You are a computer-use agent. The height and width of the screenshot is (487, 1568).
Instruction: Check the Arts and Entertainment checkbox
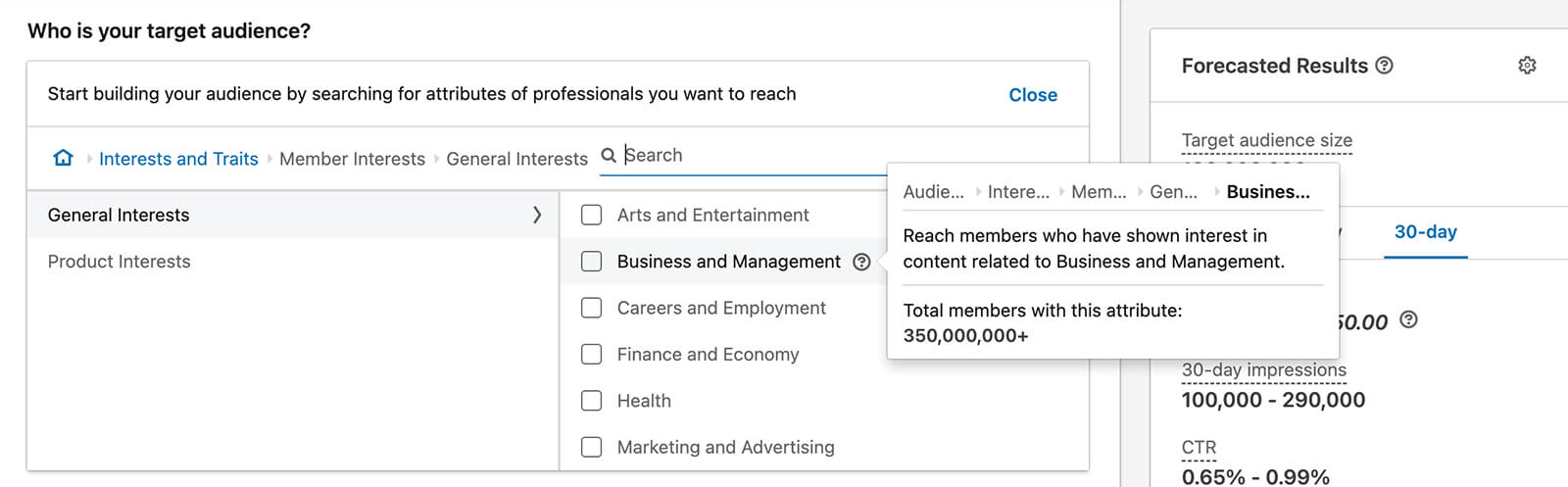tap(592, 215)
